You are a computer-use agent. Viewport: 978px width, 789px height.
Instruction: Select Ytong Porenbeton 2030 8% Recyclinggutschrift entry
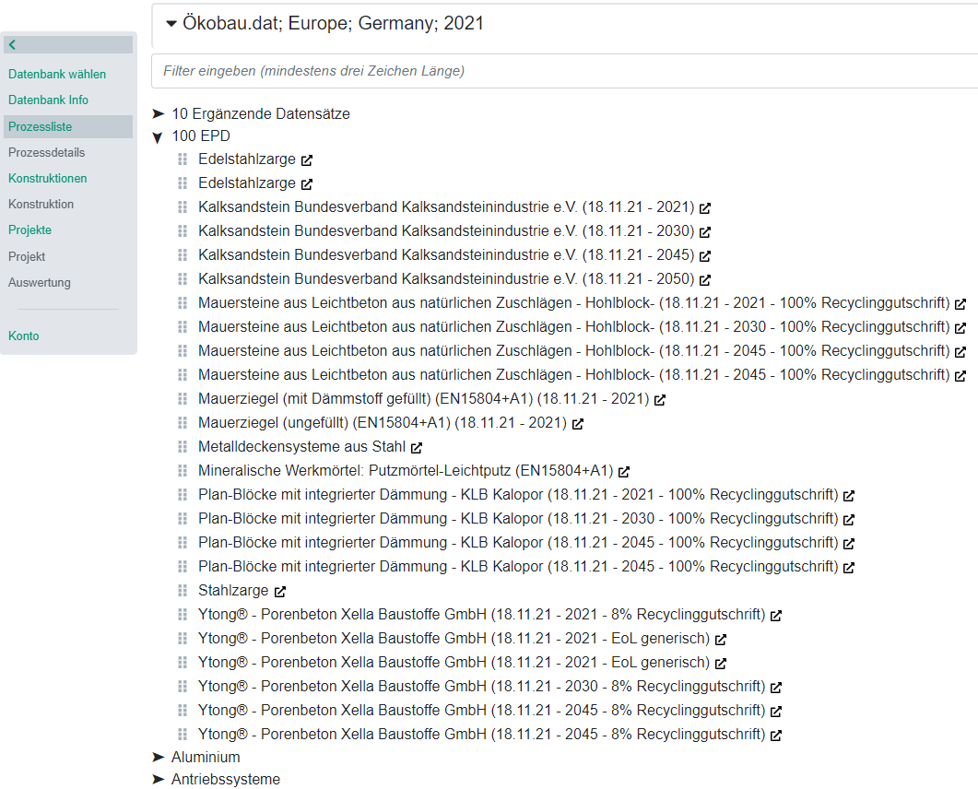(482, 686)
